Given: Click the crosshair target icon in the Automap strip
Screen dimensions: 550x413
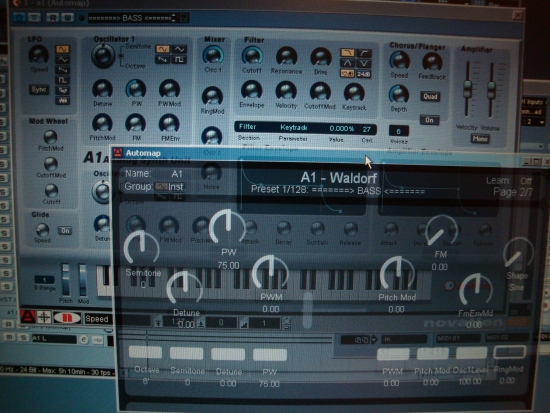Looking at the screenshot, I should tap(44, 317).
